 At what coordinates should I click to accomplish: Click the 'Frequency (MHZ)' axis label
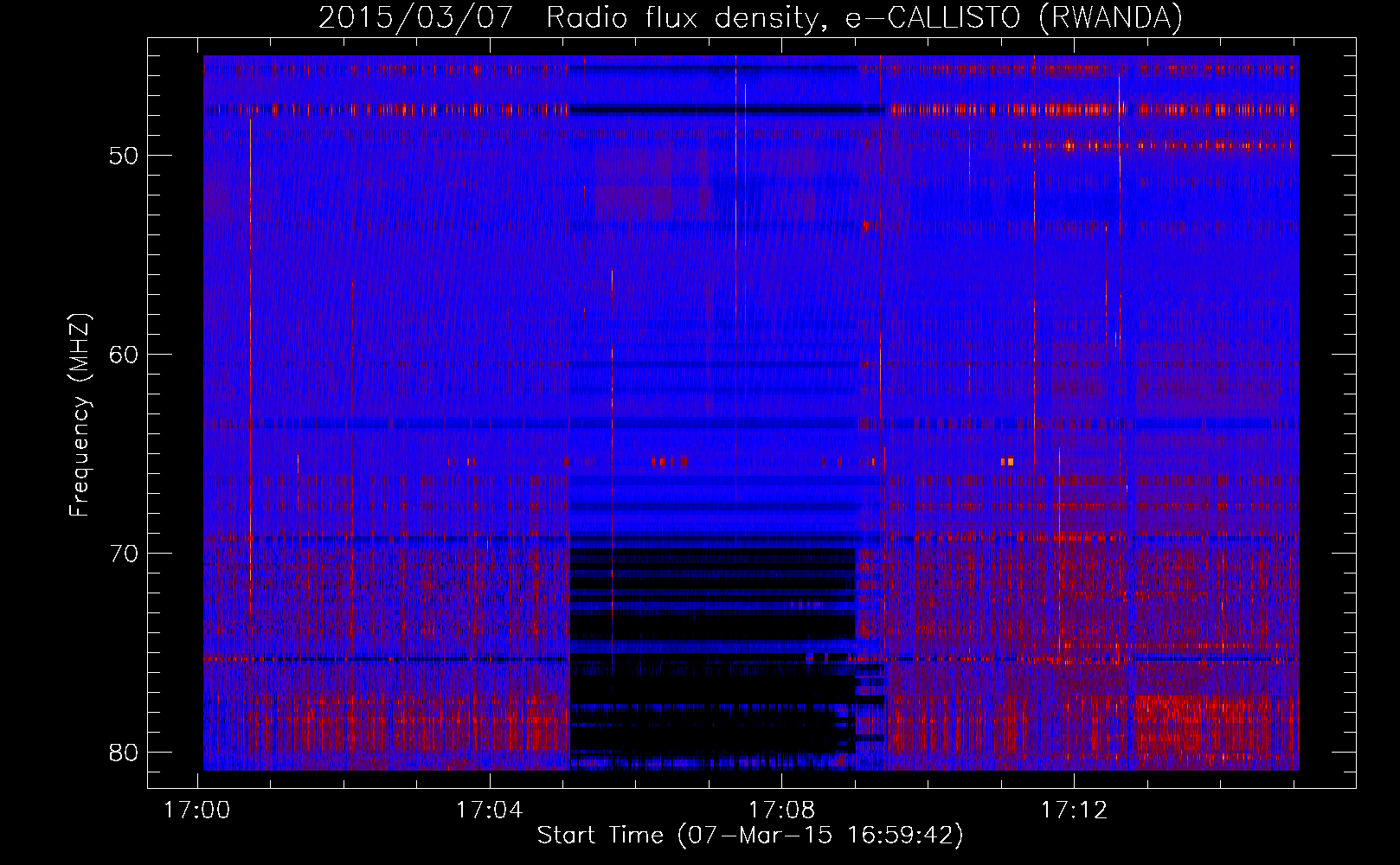coord(80,415)
